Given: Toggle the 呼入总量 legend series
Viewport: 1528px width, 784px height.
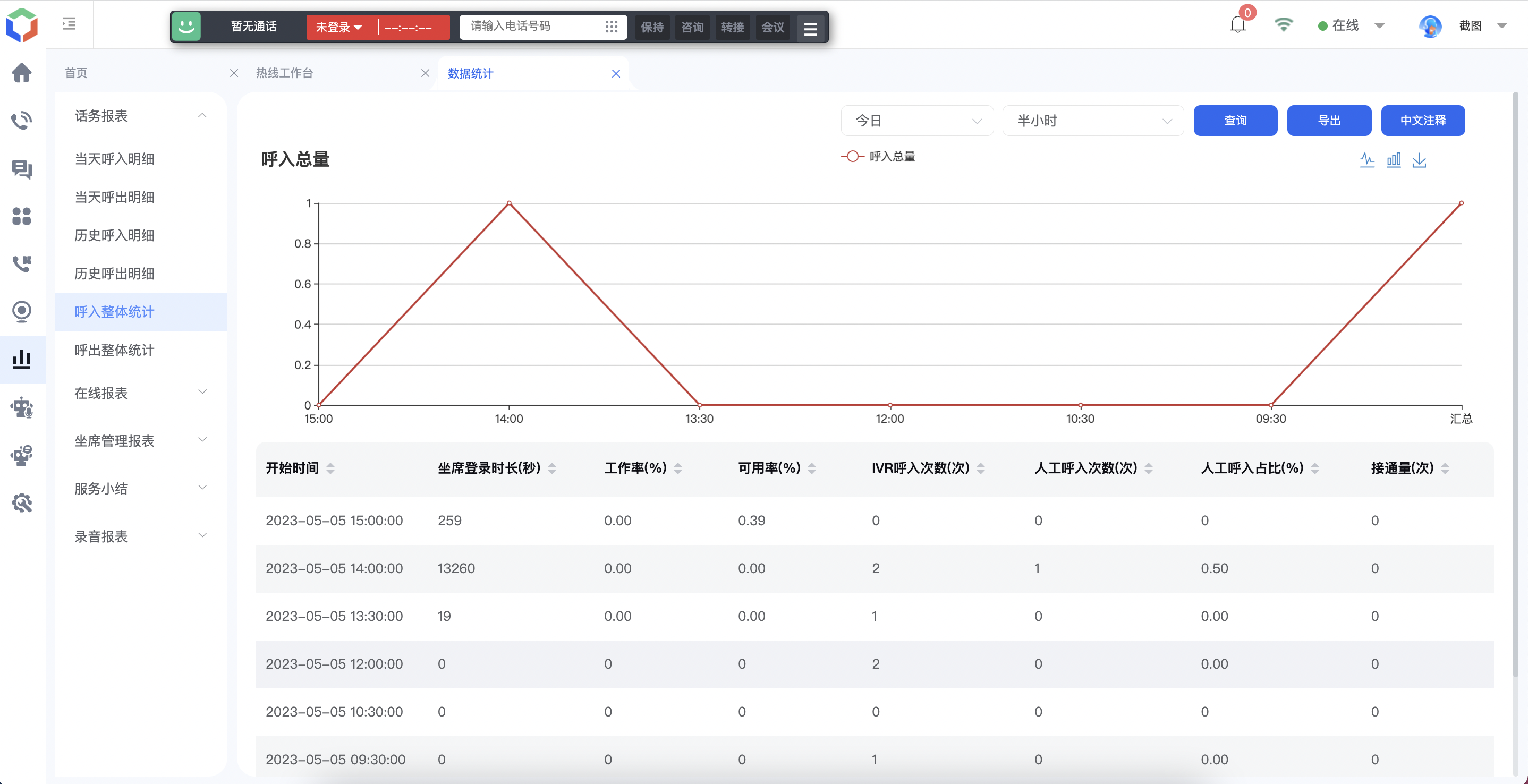Looking at the screenshot, I should coord(878,156).
